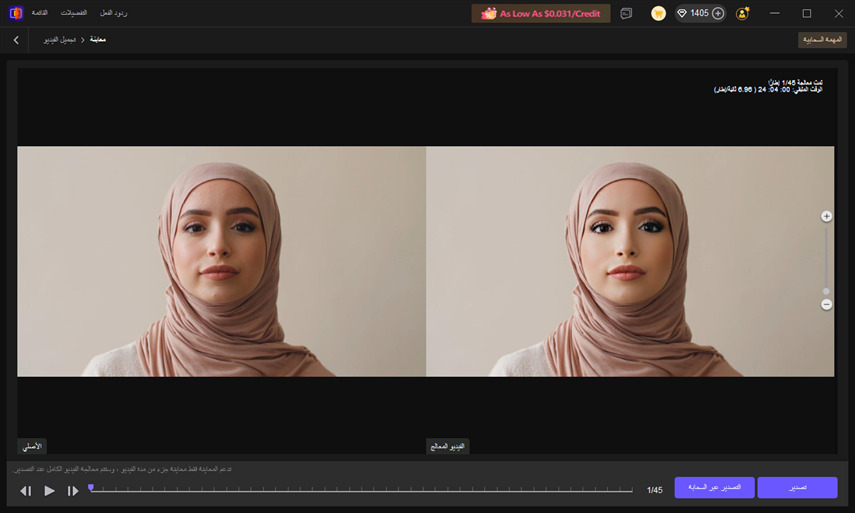Zoom in with the plus magnifier button
855x513 pixels.
click(x=826, y=216)
